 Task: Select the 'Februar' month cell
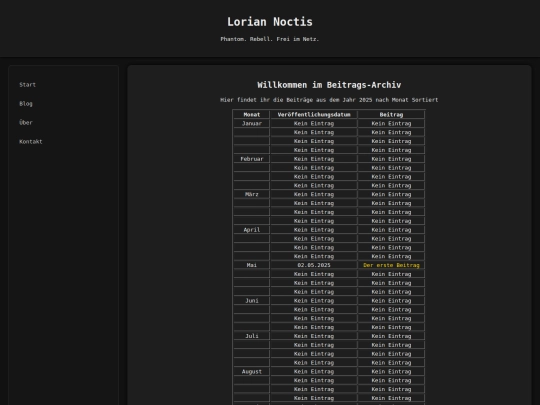point(252,159)
